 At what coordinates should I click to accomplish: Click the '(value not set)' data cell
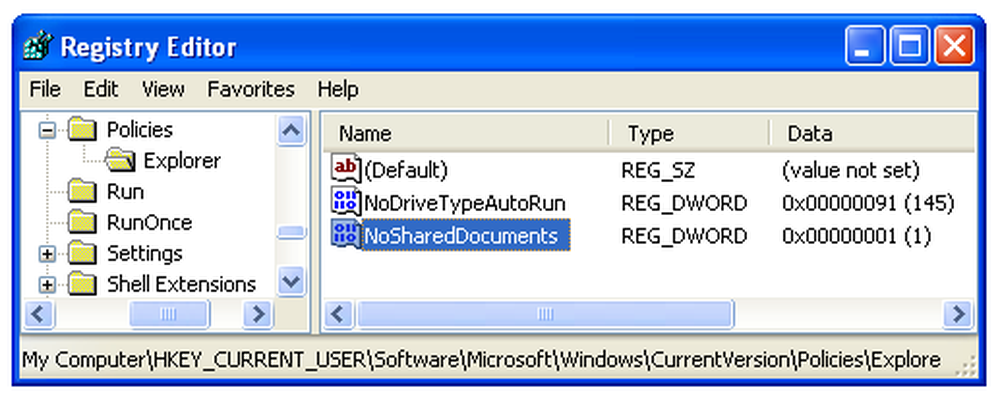click(x=851, y=170)
